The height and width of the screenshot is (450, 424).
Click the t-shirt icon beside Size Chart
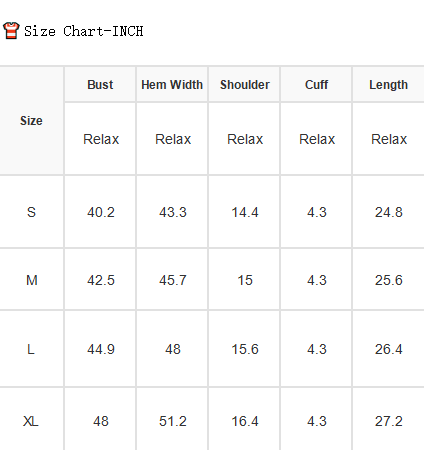point(11,31)
